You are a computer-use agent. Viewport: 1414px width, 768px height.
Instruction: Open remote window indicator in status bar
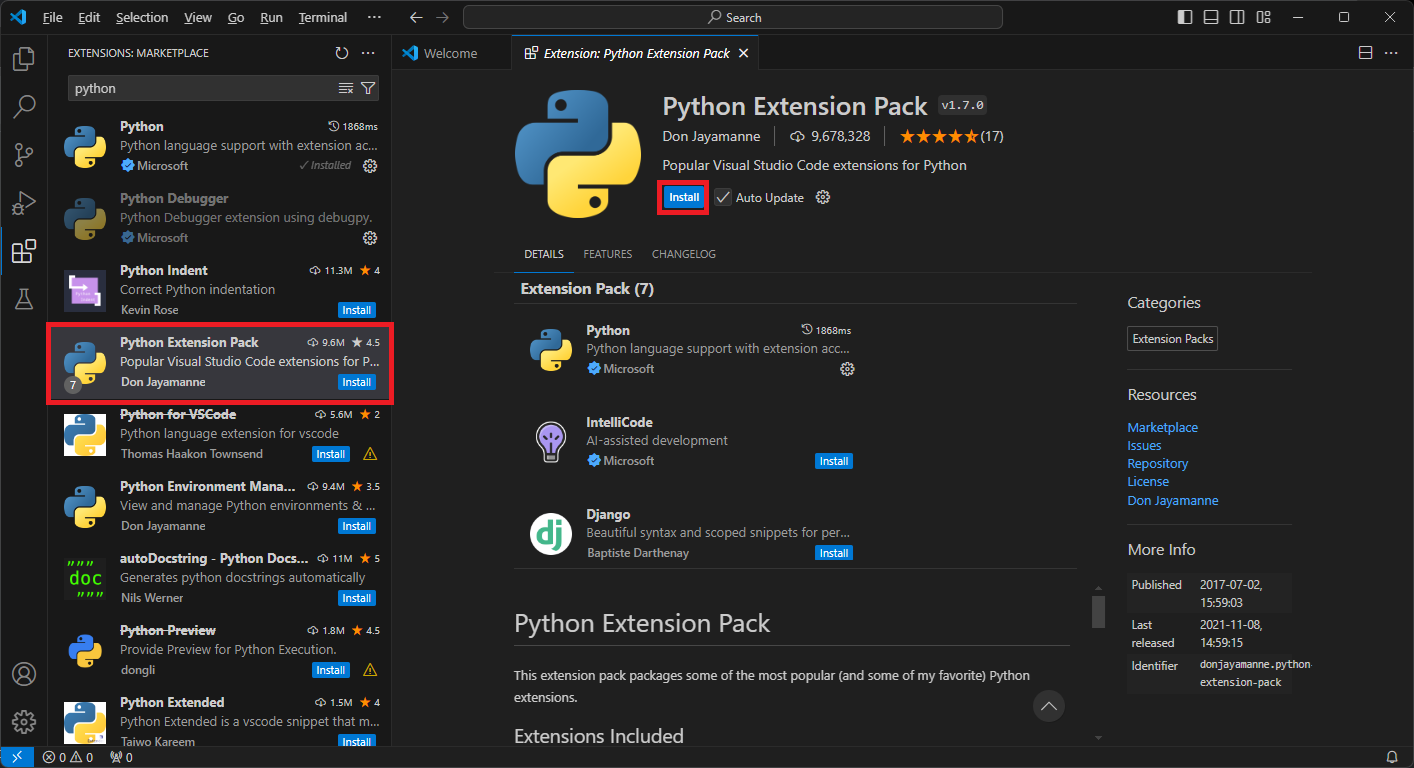pos(17,757)
